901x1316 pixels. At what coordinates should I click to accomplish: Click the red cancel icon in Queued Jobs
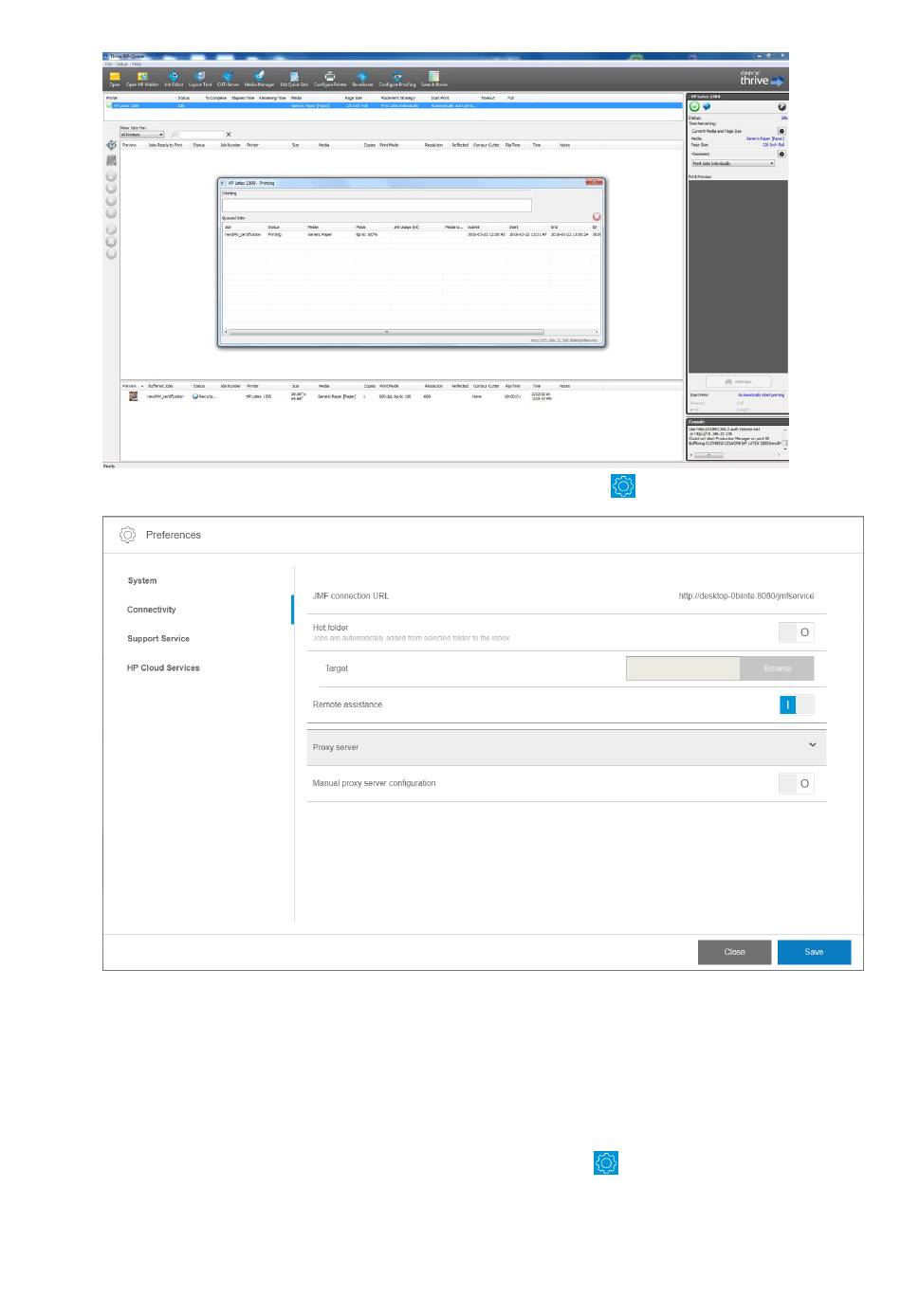tap(597, 217)
